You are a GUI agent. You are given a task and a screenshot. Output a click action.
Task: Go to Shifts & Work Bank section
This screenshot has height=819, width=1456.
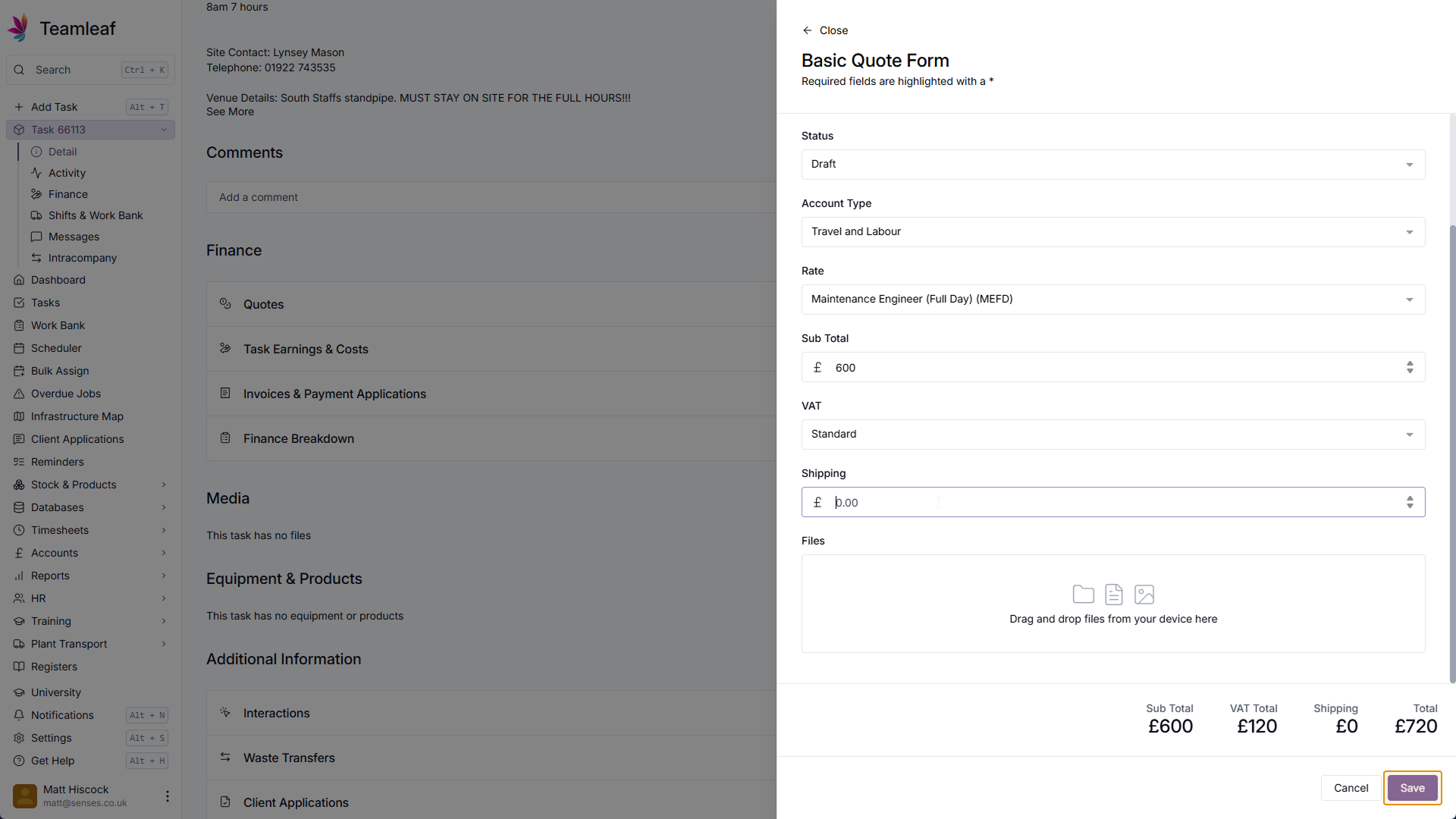(x=95, y=215)
